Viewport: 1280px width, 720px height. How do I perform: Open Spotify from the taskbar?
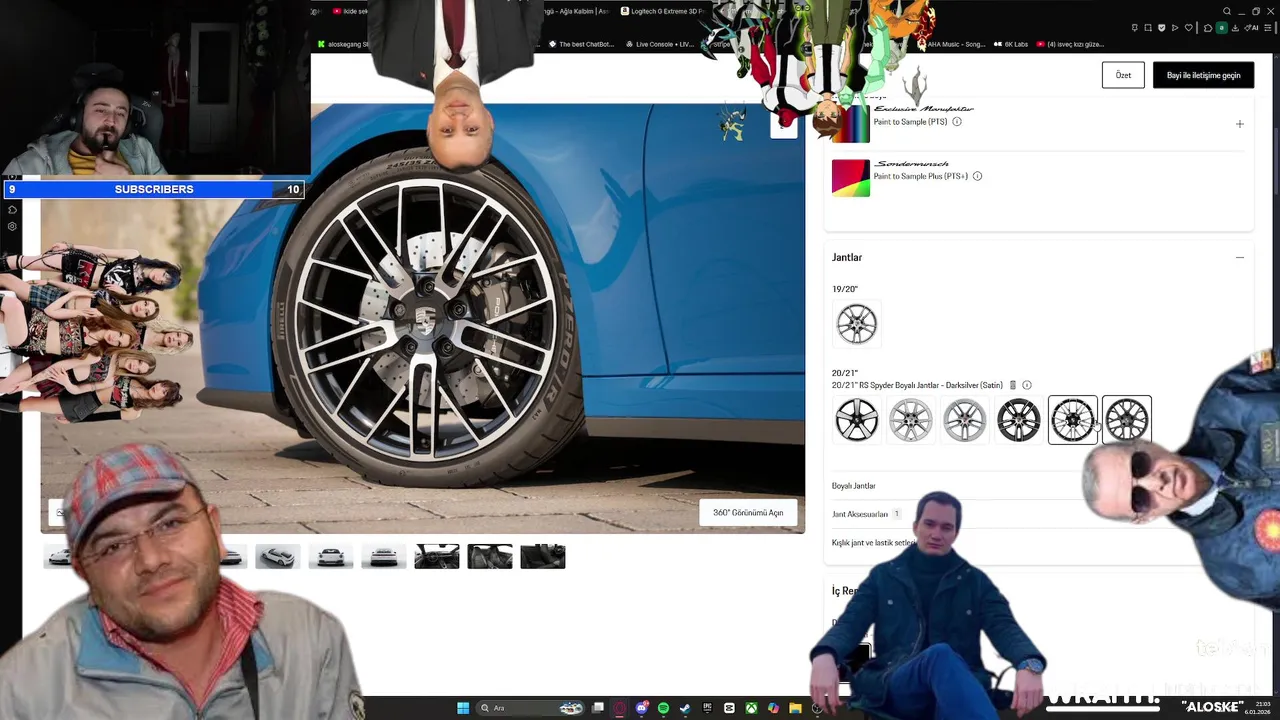coord(663,708)
